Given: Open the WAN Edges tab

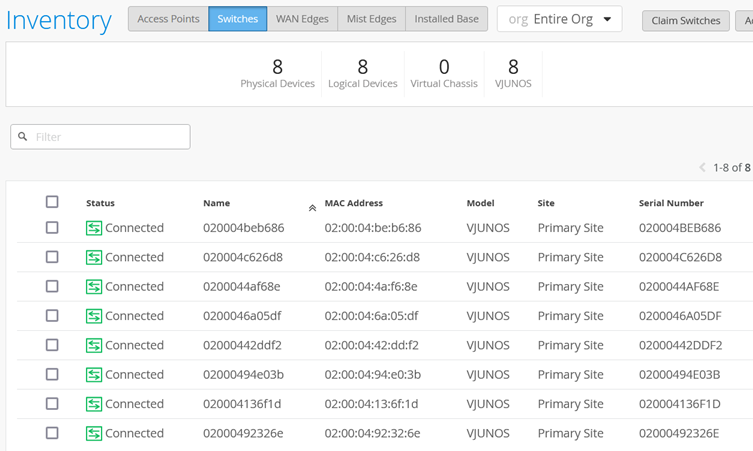Looking at the screenshot, I should coord(300,19).
